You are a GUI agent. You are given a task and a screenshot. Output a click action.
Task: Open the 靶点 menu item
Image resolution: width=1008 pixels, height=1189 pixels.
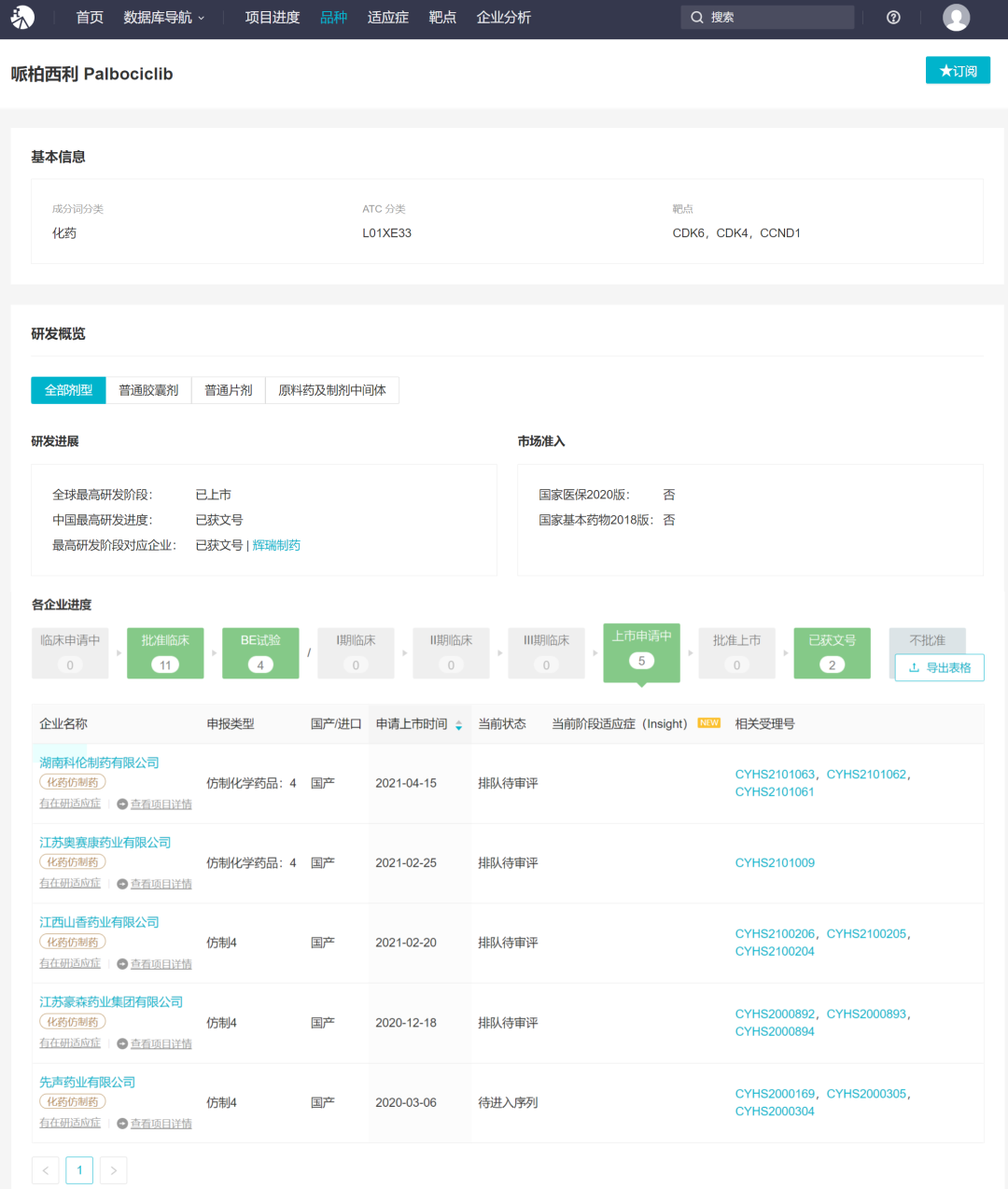tap(442, 17)
